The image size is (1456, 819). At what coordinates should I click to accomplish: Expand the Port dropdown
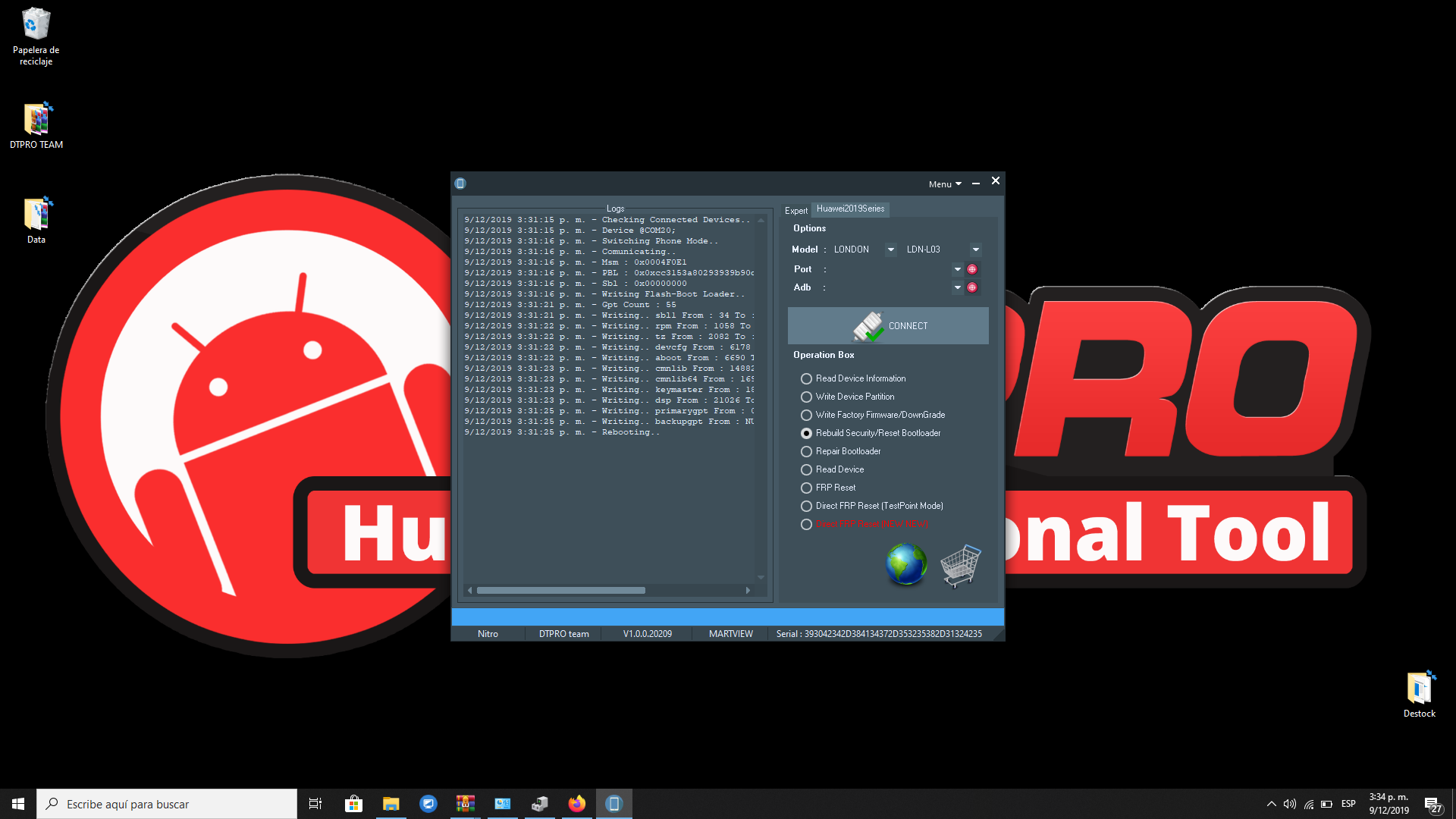(958, 269)
